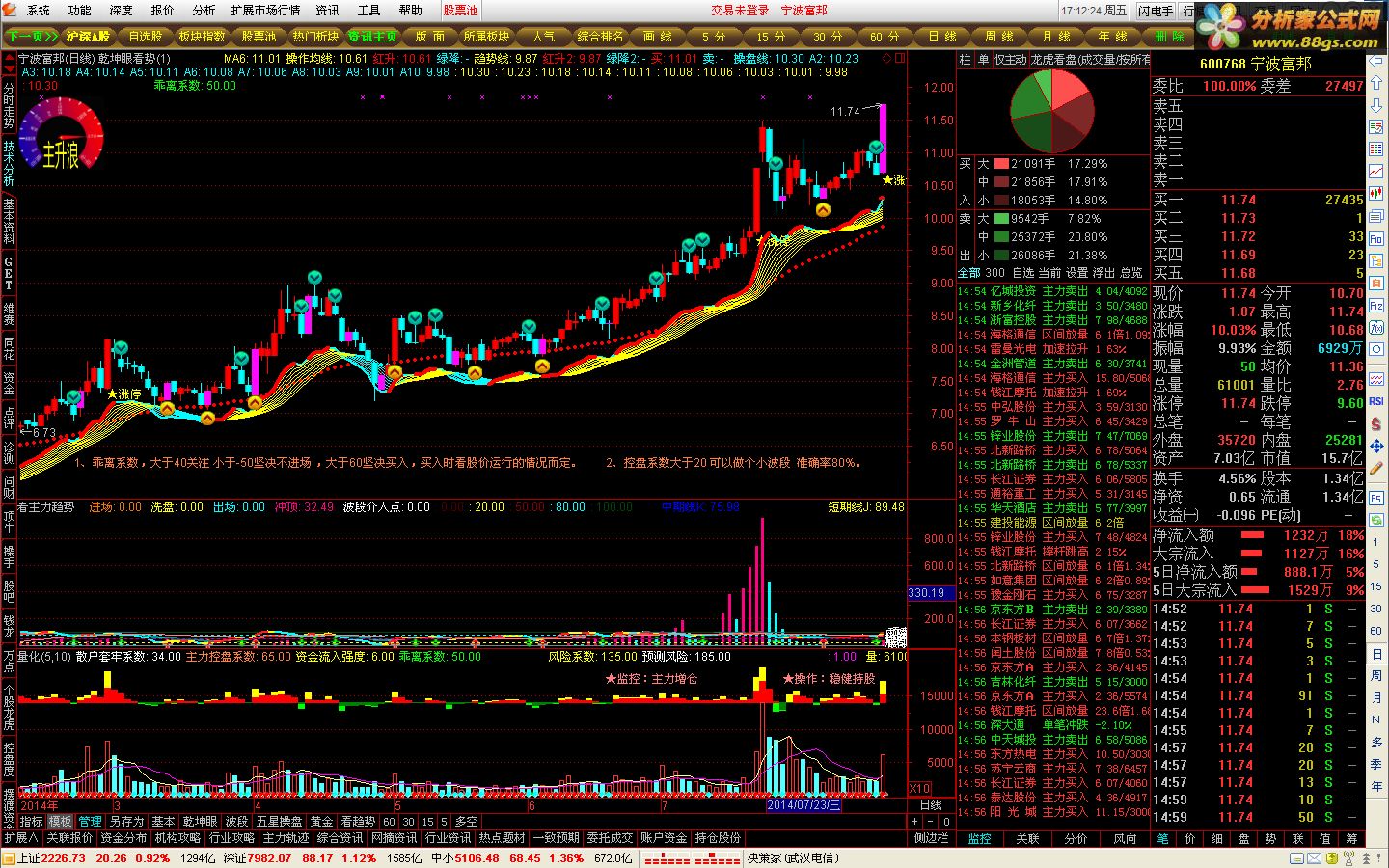
Task: Click the F5 switch icon in right toolbar
Action: 1376,498
